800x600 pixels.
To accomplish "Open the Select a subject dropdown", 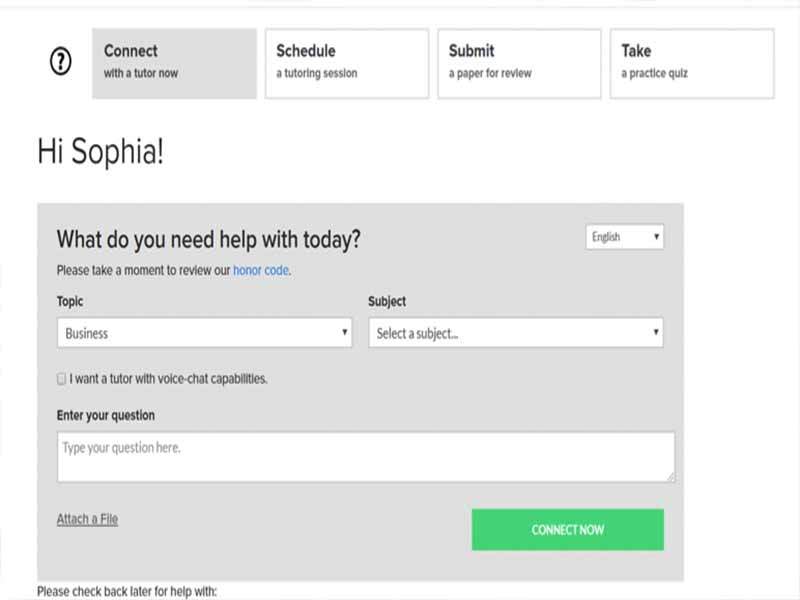I will (516, 333).
